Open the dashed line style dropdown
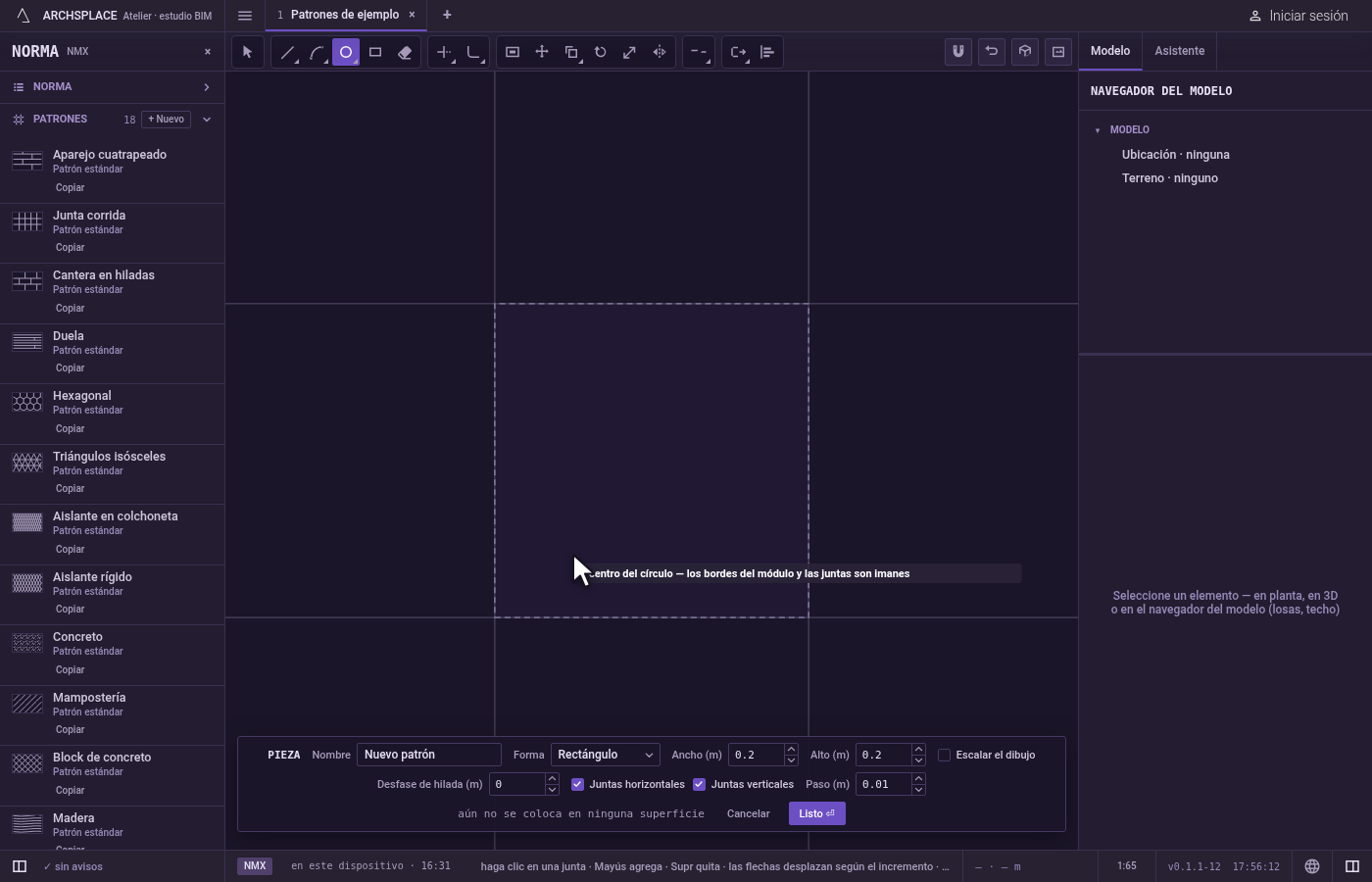 coord(699,52)
